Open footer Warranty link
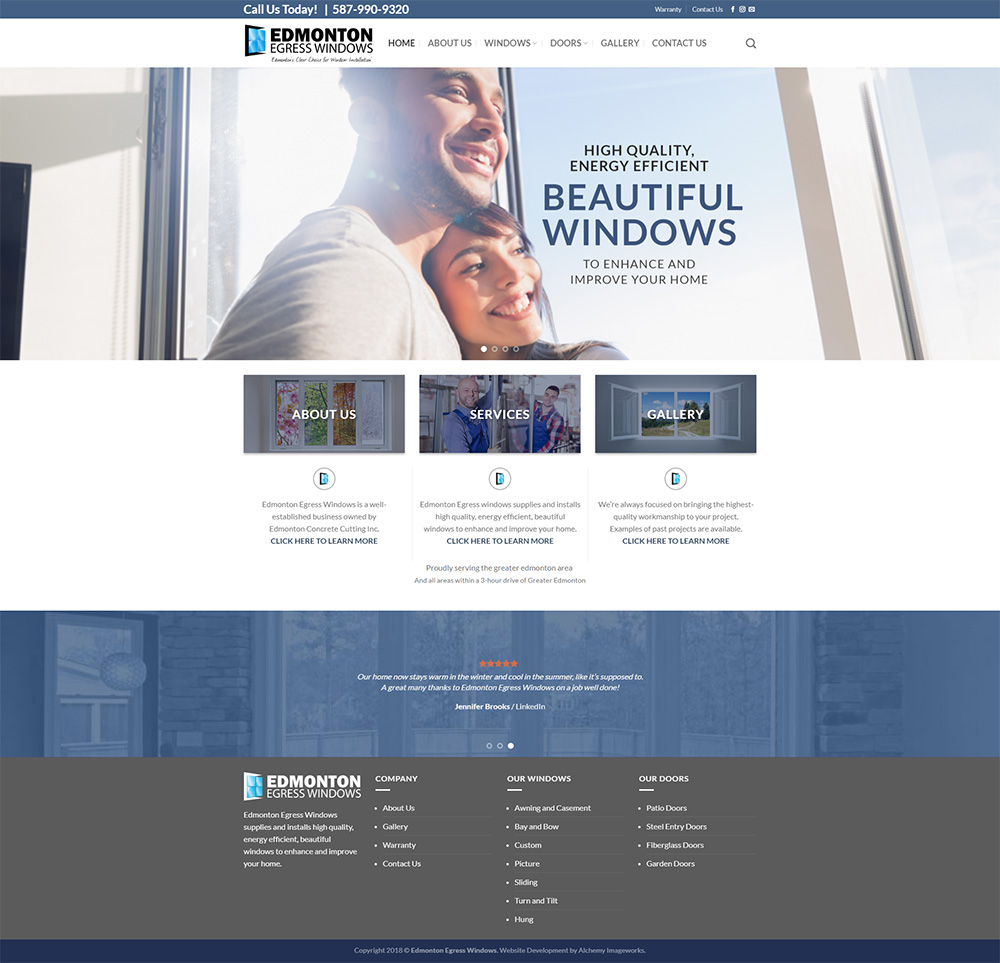1000x963 pixels. pos(399,845)
